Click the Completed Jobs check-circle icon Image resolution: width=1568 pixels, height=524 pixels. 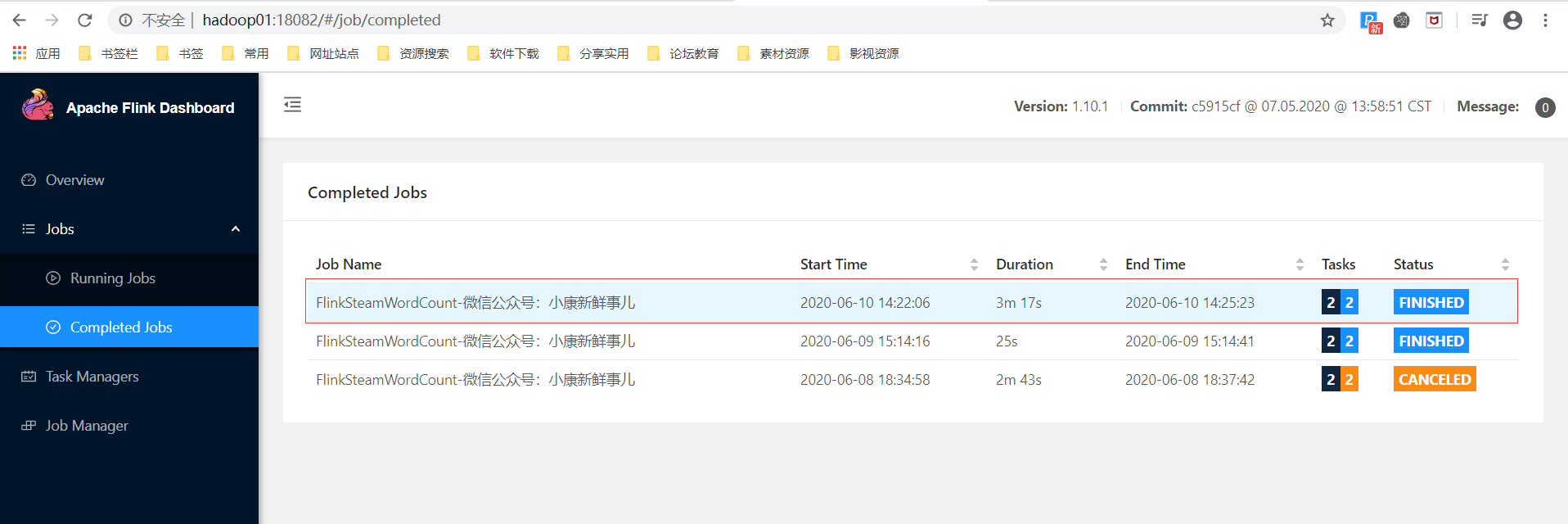pos(53,327)
